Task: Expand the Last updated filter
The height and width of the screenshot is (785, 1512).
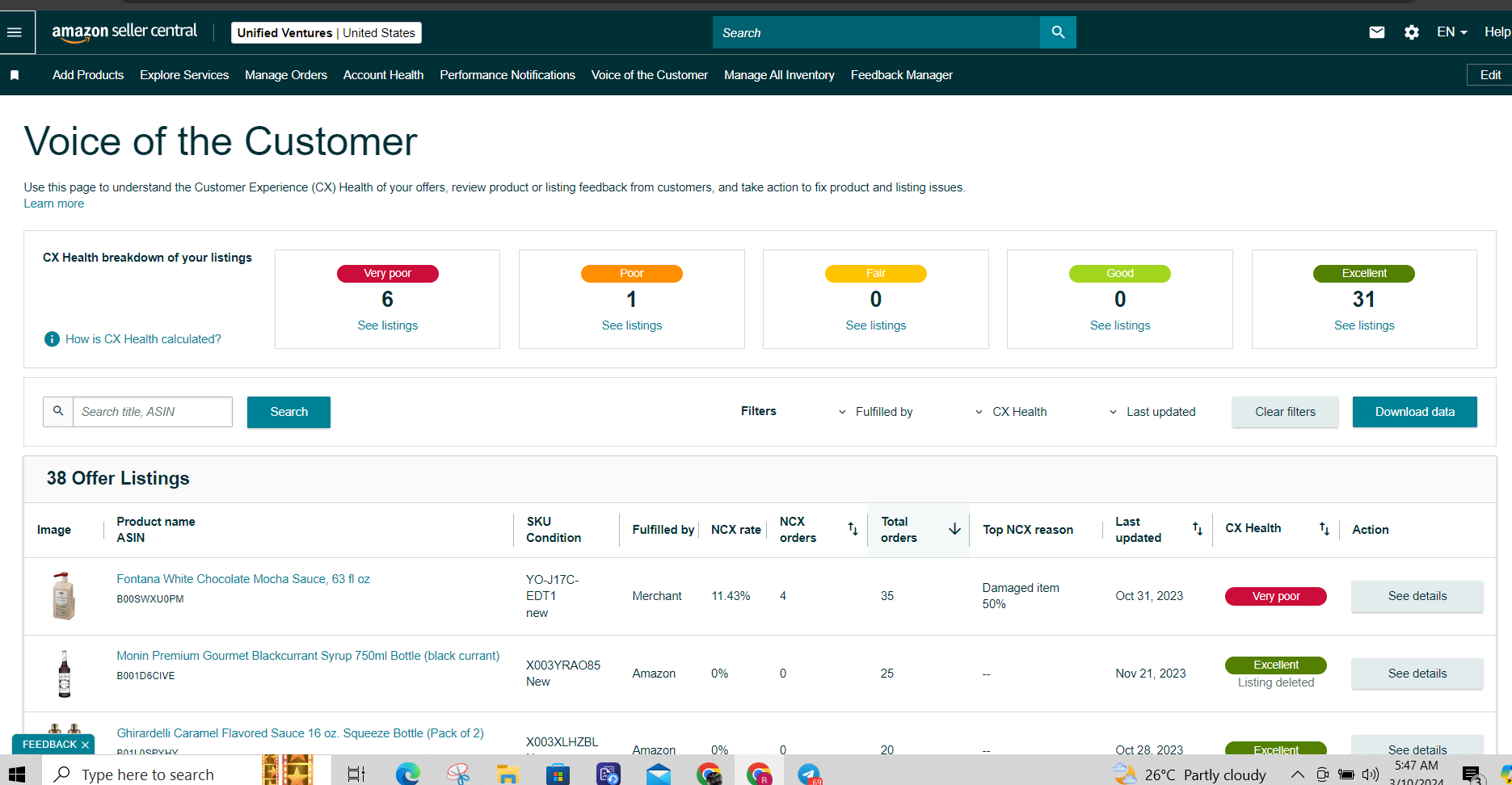Action: point(1152,412)
